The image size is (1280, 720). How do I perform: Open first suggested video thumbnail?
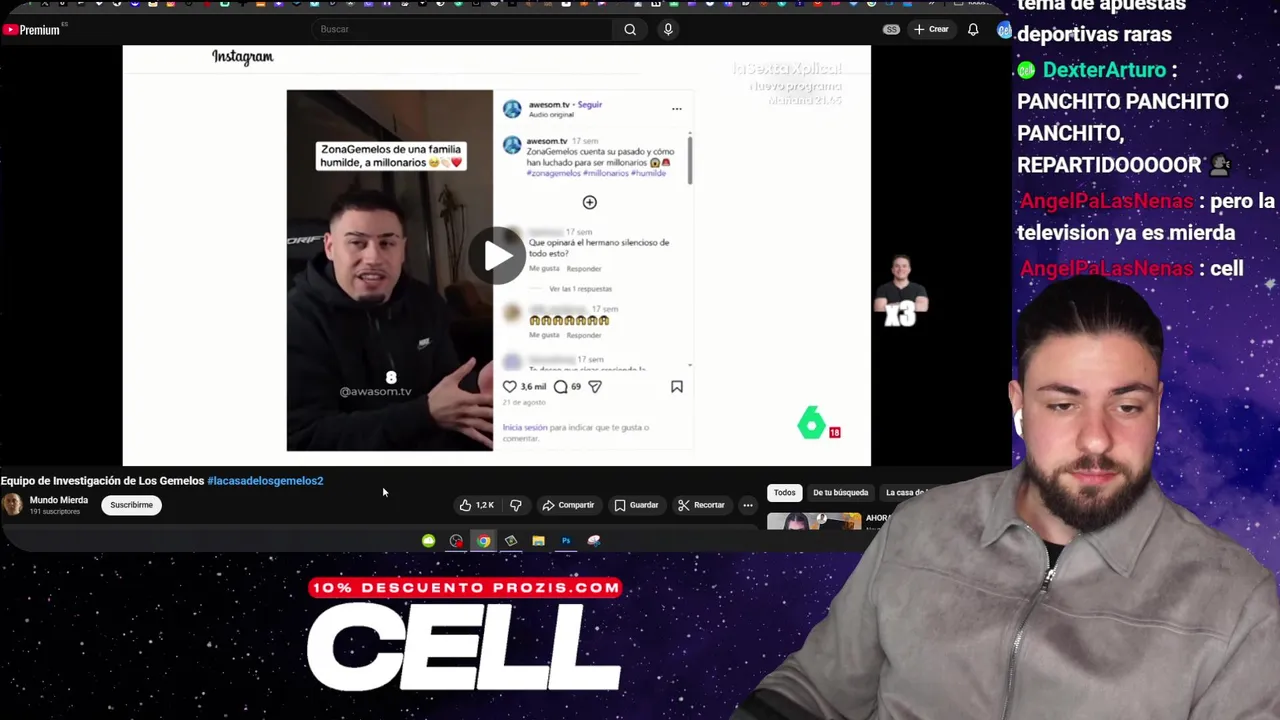pyautogui.click(x=814, y=521)
